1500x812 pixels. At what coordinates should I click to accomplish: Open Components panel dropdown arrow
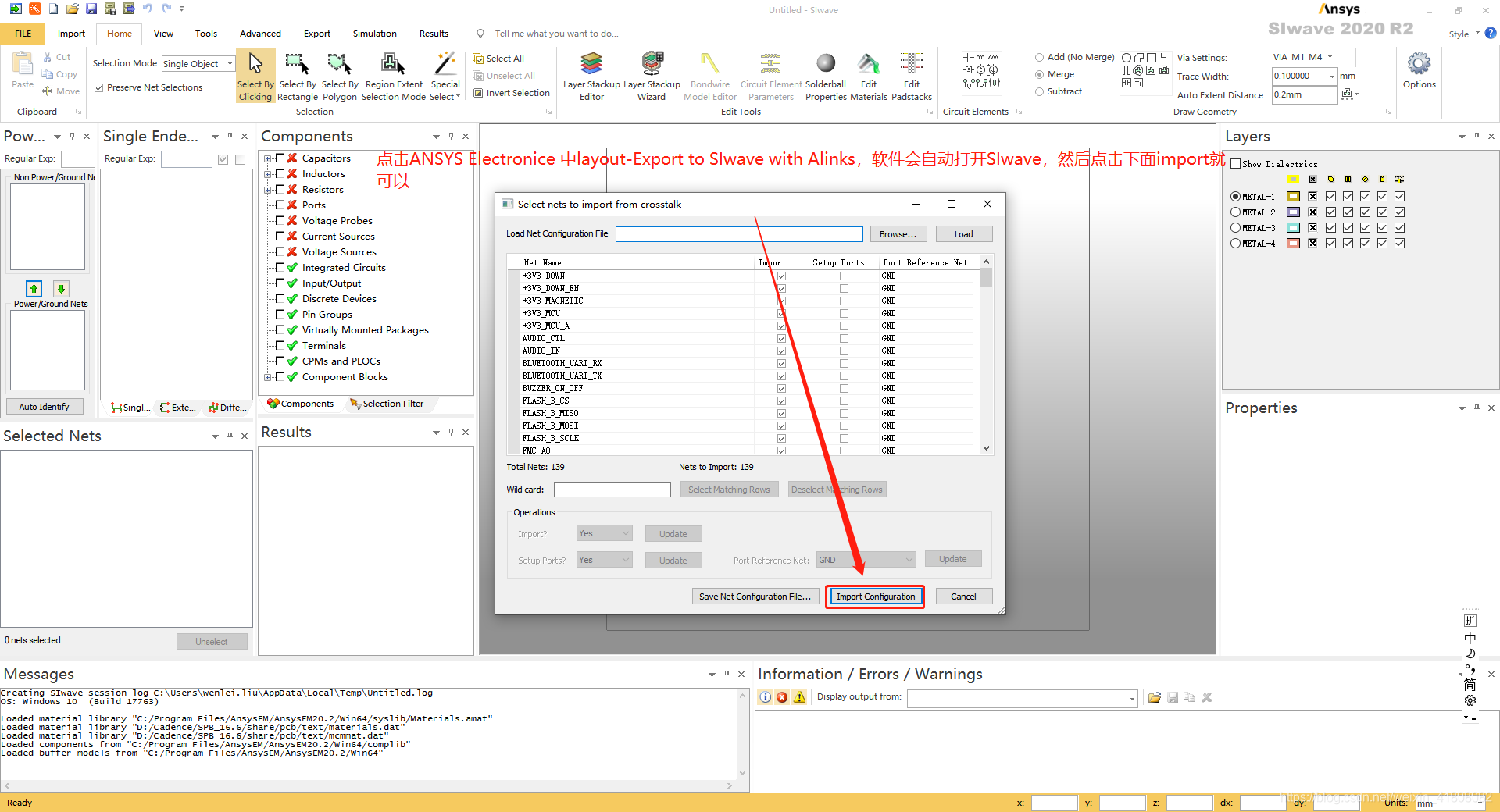436,137
